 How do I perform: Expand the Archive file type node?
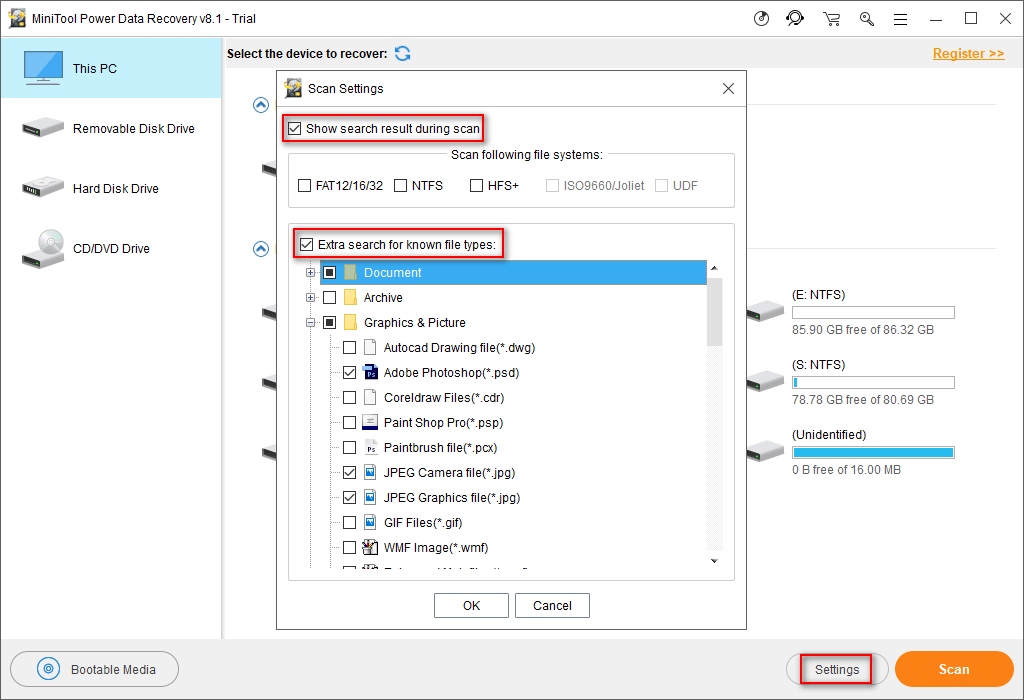(x=310, y=297)
